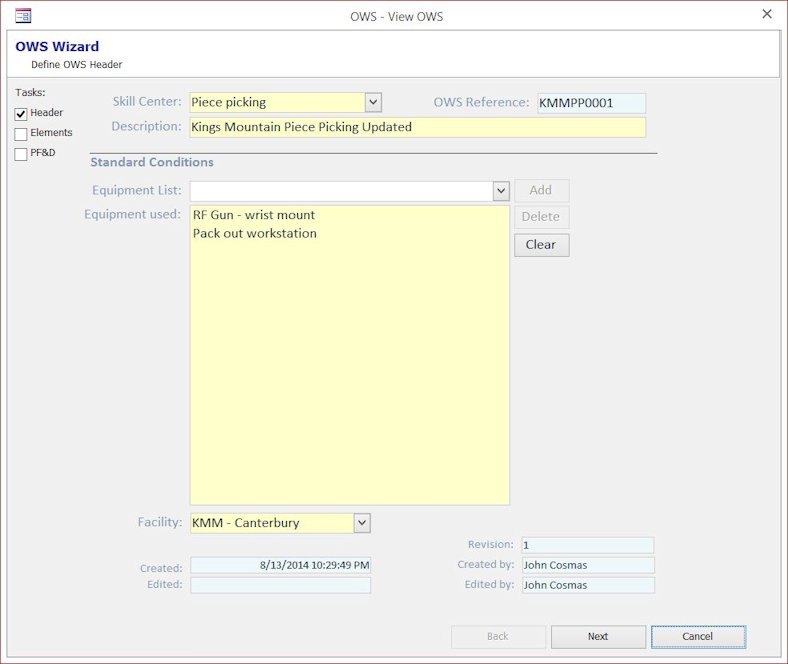Click the Created date field

280,565
